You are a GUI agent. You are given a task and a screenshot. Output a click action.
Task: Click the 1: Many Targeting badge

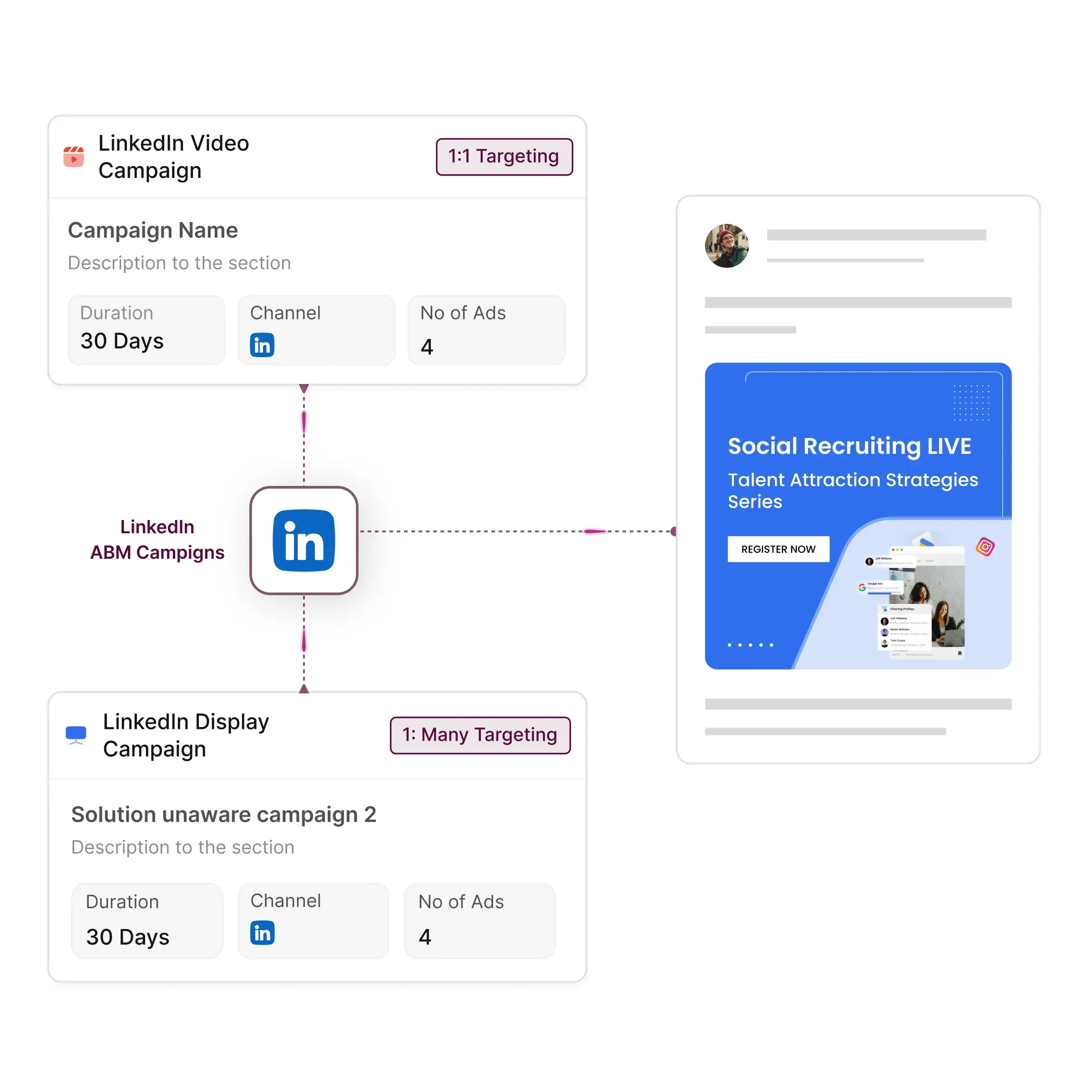(480, 735)
